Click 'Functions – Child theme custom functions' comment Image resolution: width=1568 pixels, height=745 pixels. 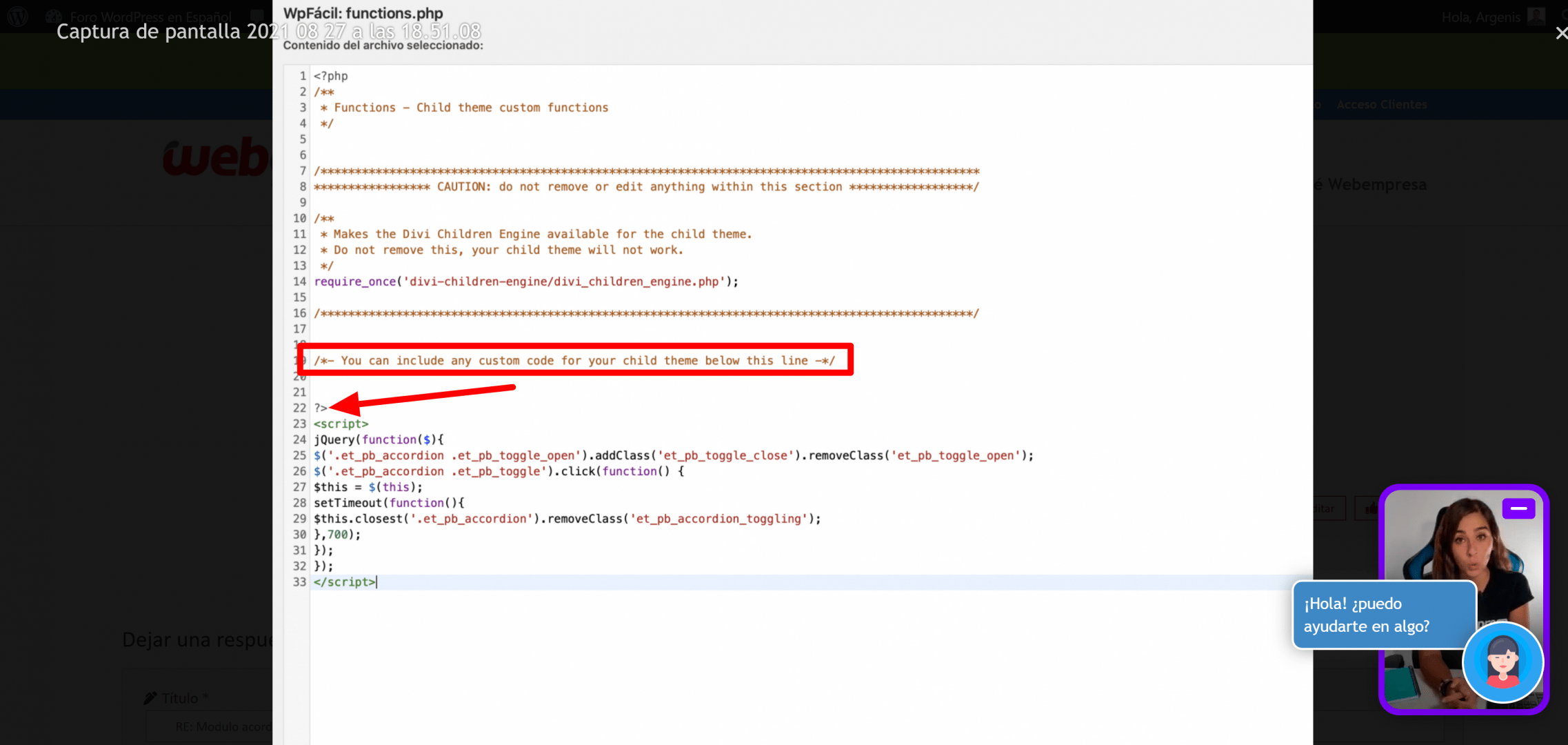pos(464,107)
